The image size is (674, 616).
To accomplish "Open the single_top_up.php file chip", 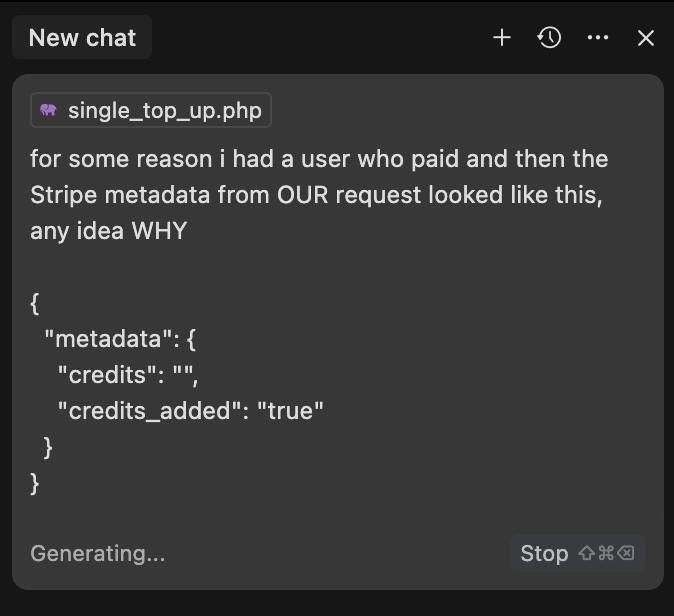I will pos(151,111).
